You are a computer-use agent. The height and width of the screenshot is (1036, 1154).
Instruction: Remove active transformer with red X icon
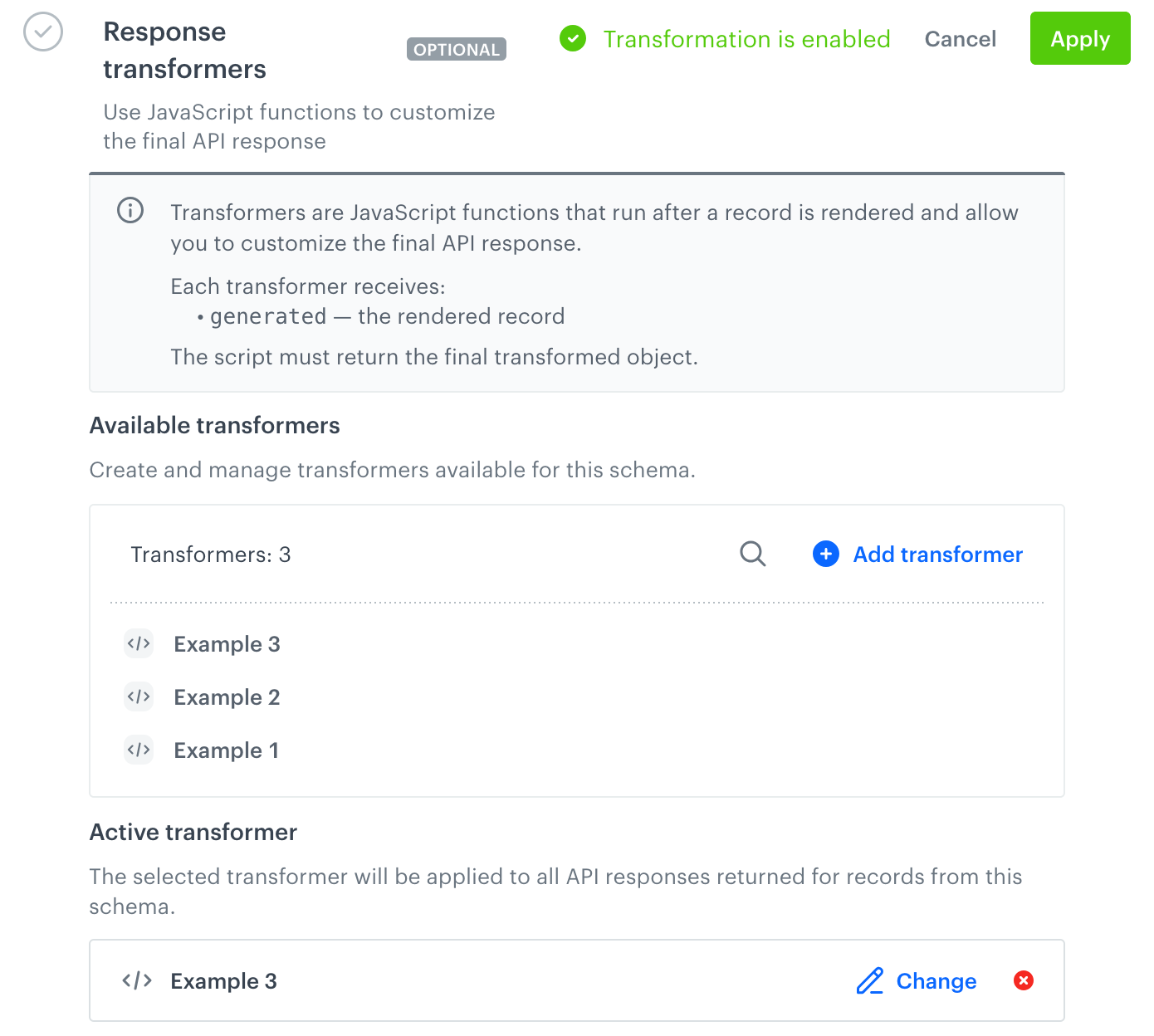1024,980
